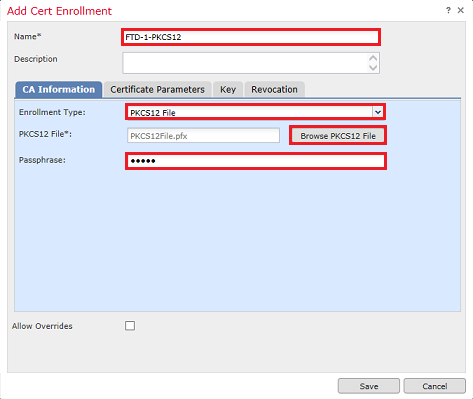Click the 'Allow Overrides' label
473x399 pixels.
coord(42,326)
